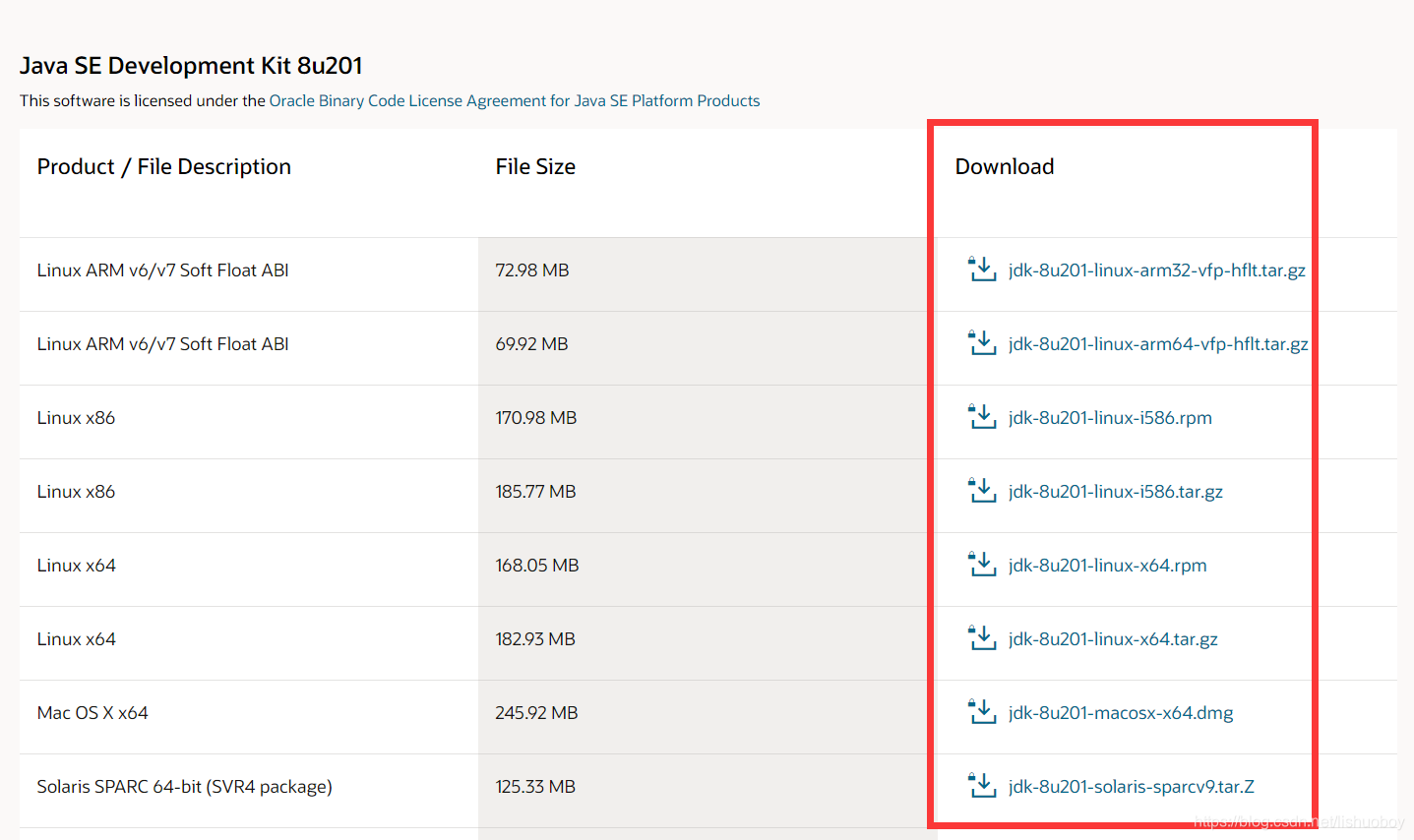Download jdk-8u201-linux-arm32-vfp-hflt.tar.gz link

1157,270
